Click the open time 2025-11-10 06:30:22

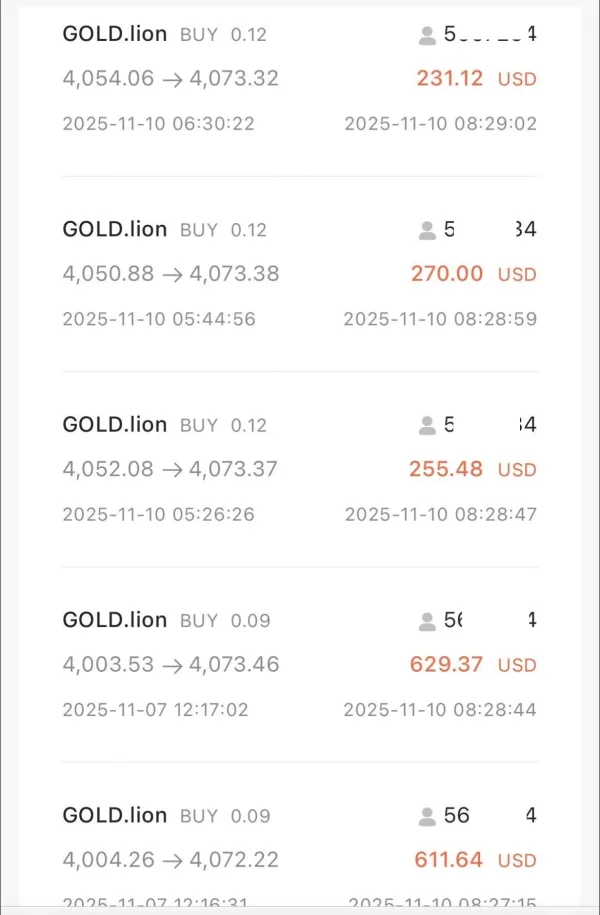pyautogui.click(x=158, y=124)
